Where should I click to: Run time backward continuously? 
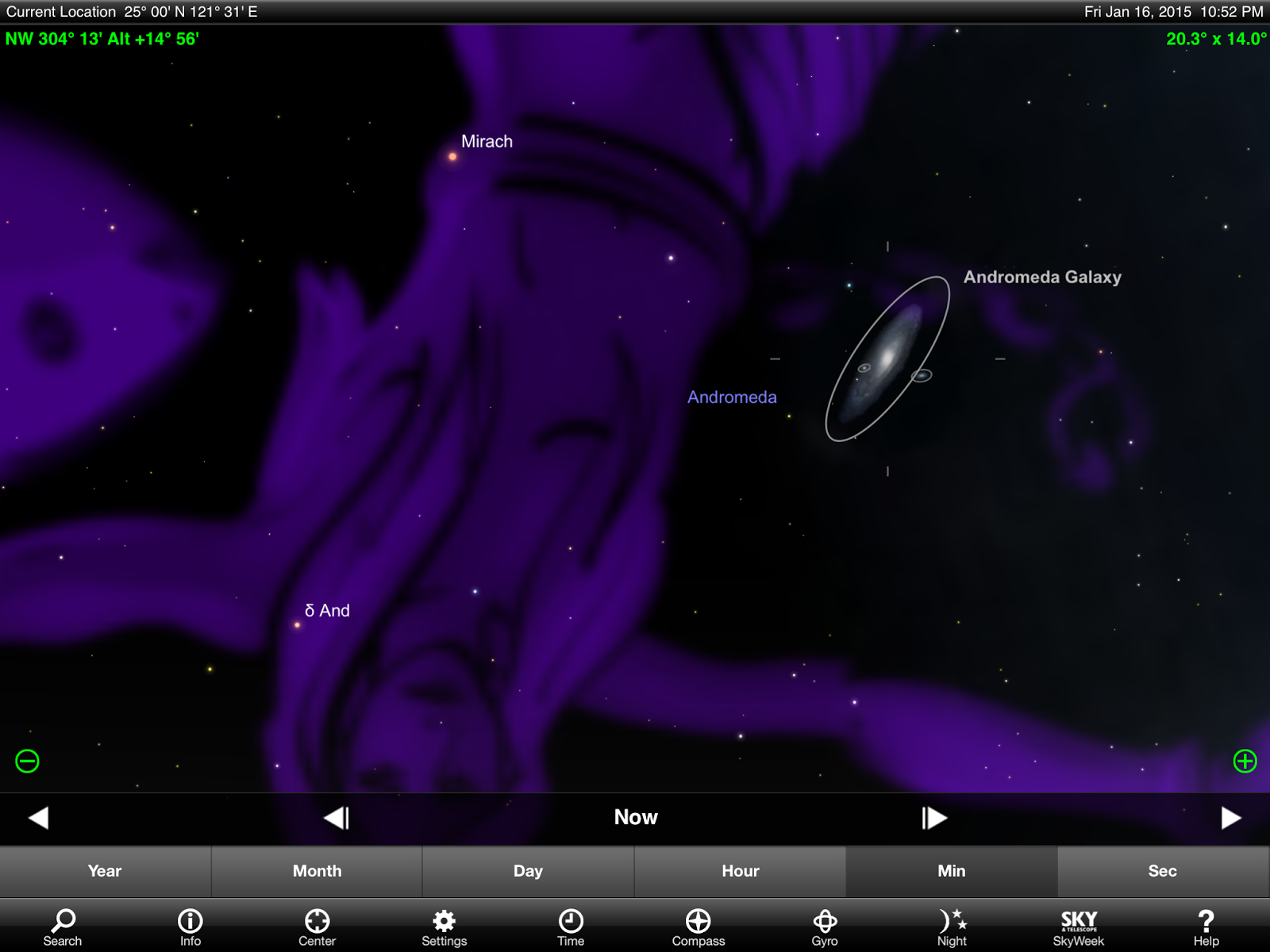click(38, 818)
